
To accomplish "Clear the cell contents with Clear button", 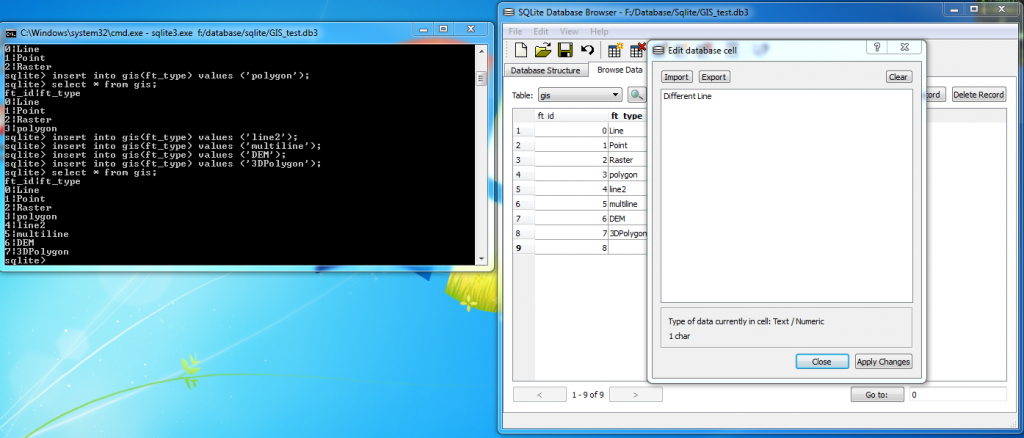I will (x=899, y=77).
